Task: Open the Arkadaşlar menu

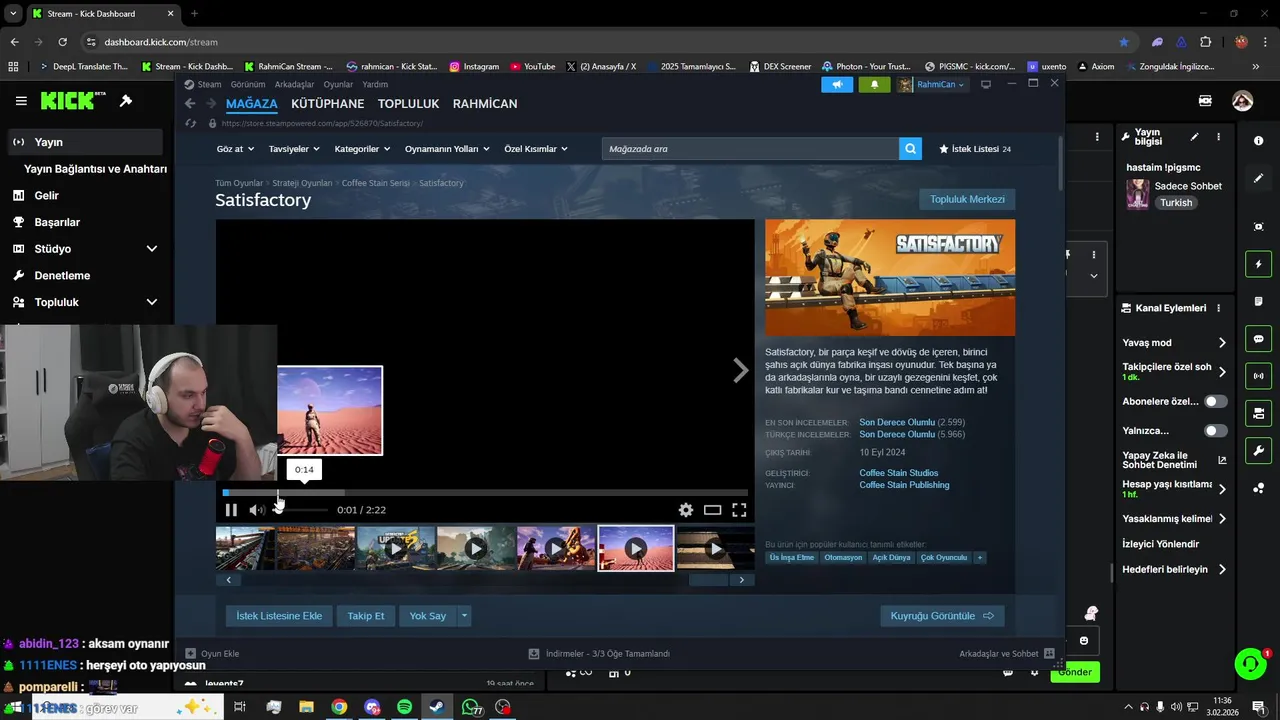Action: click(x=294, y=85)
